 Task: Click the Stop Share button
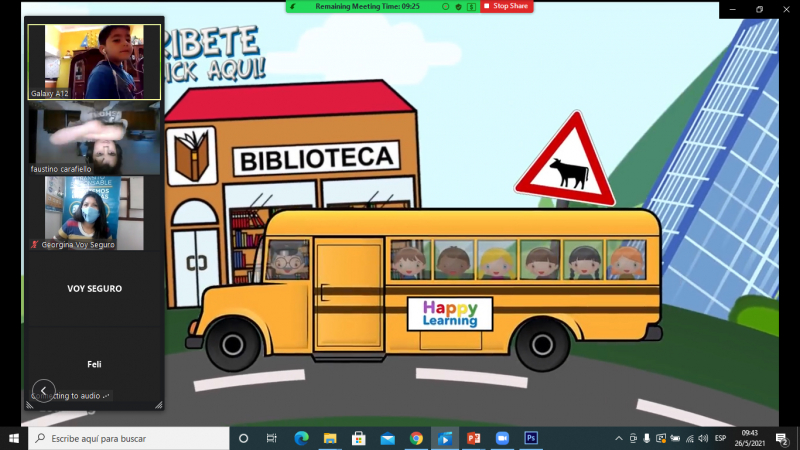pyautogui.click(x=506, y=6)
